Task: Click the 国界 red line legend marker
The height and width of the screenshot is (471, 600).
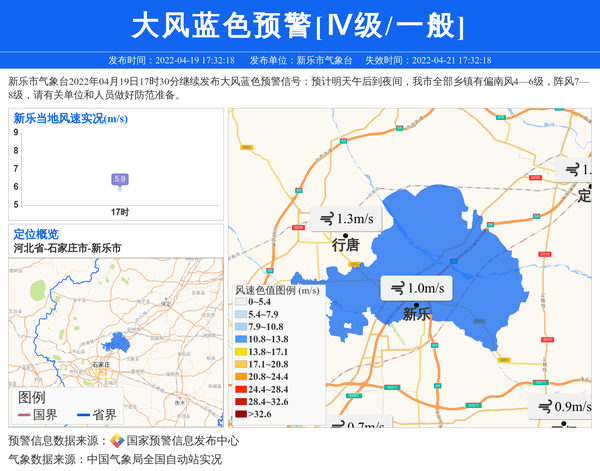Action: pyautogui.click(x=24, y=415)
